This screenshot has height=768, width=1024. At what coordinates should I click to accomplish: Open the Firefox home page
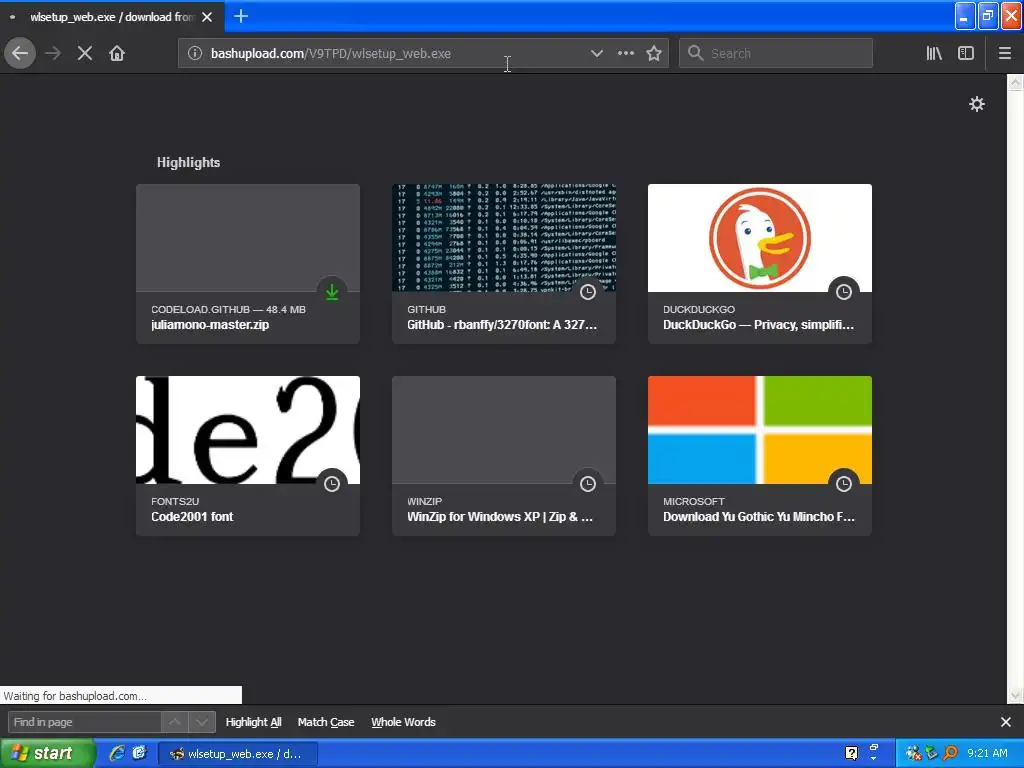pyautogui.click(x=117, y=54)
